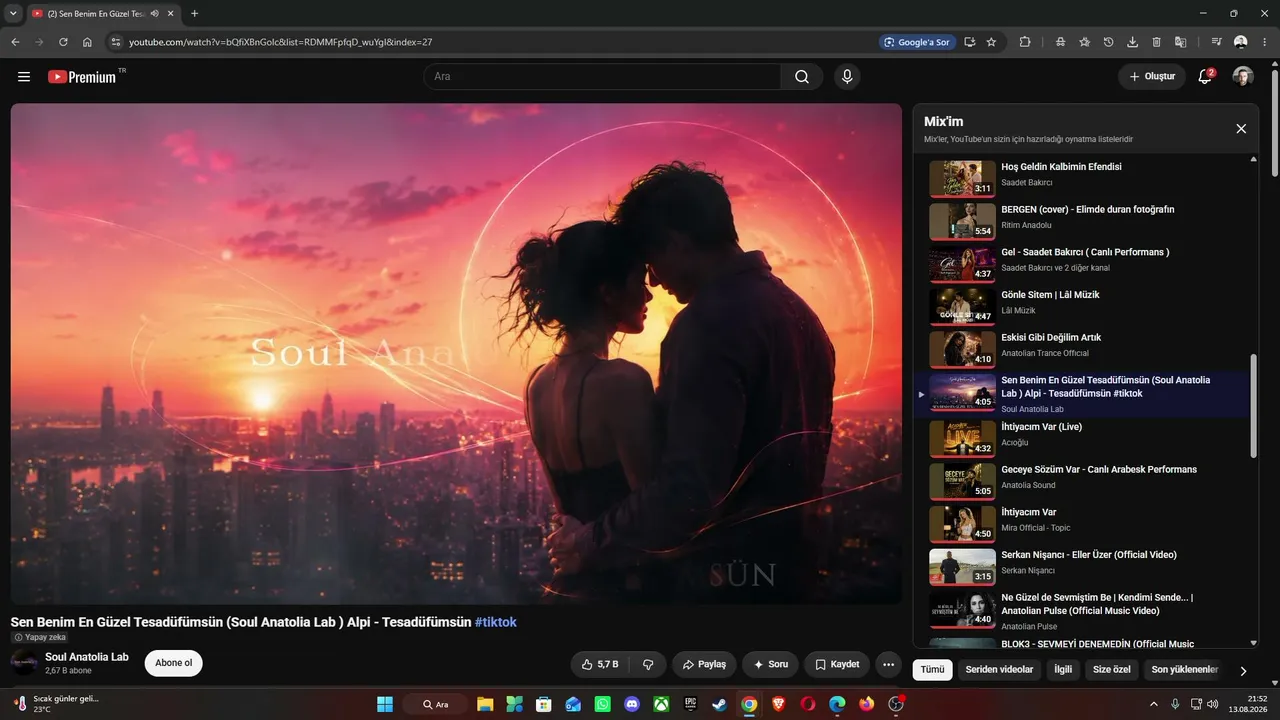Image resolution: width=1280 pixels, height=720 pixels.
Task: Mute the tab via speaker icon
Action: (154, 13)
